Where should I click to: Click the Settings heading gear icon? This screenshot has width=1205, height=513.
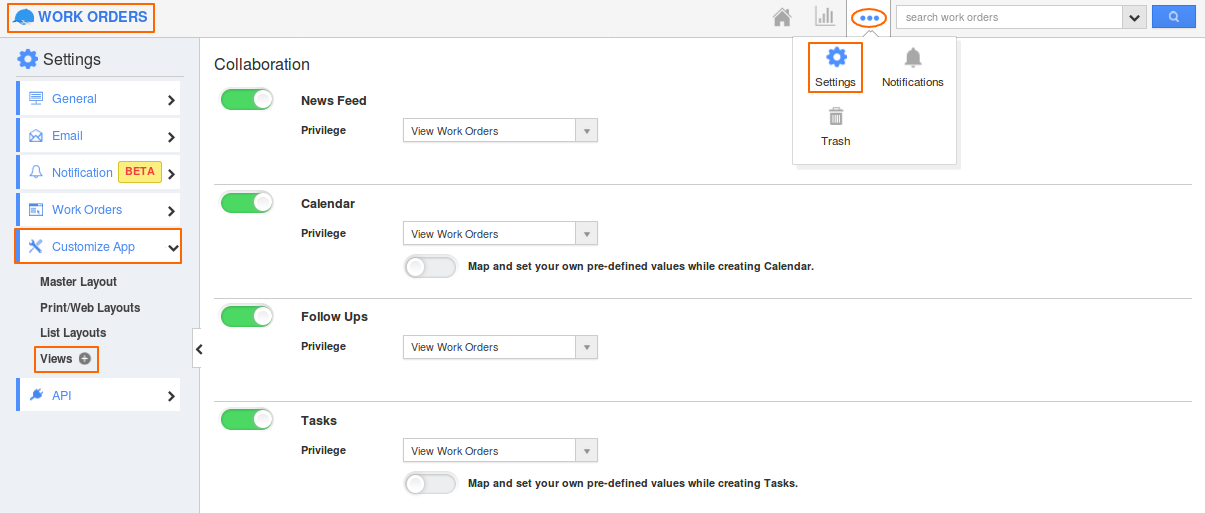click(x=28, y=59)
